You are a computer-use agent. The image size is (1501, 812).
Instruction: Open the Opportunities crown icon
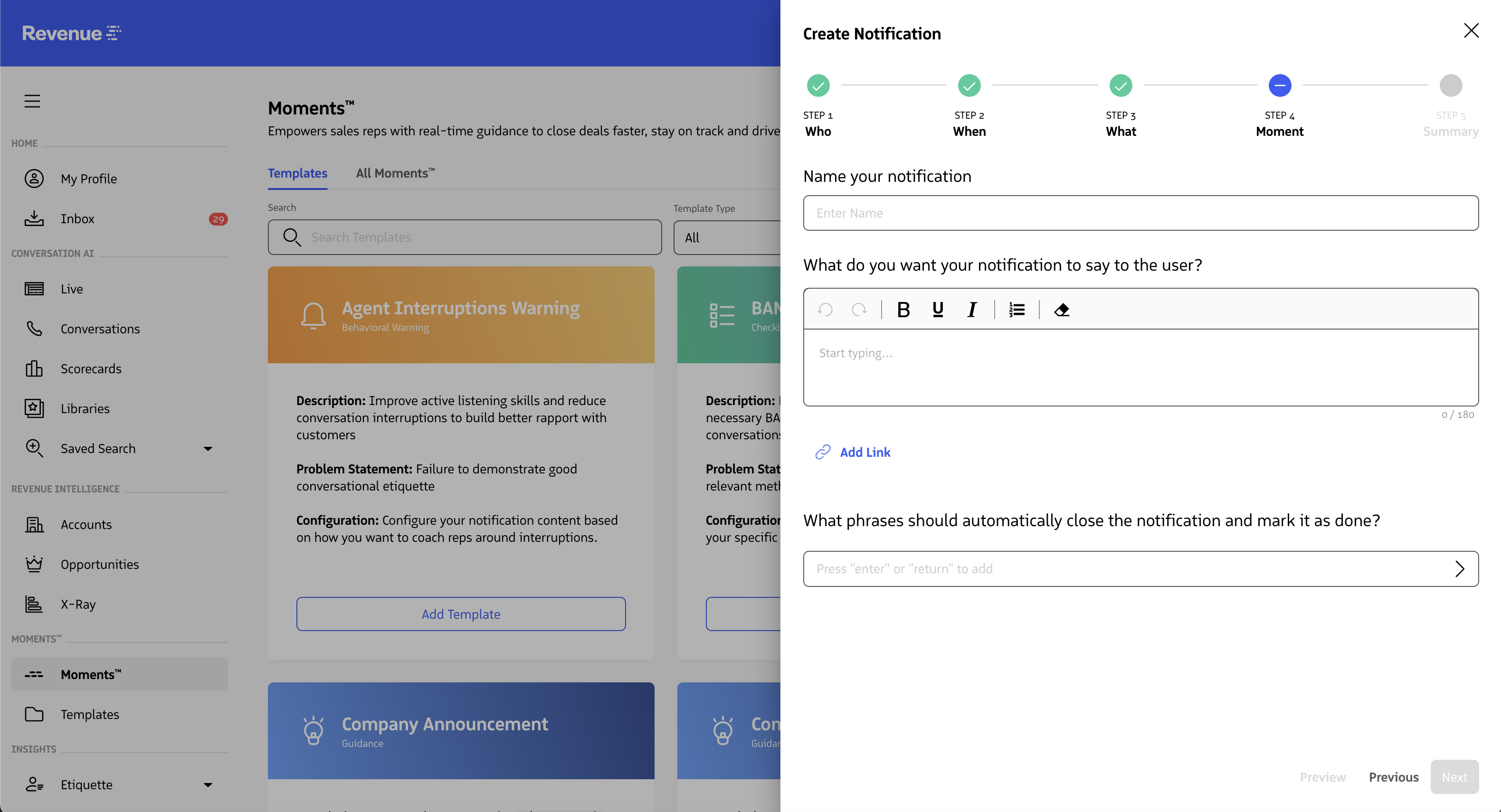tap(34, 564)
